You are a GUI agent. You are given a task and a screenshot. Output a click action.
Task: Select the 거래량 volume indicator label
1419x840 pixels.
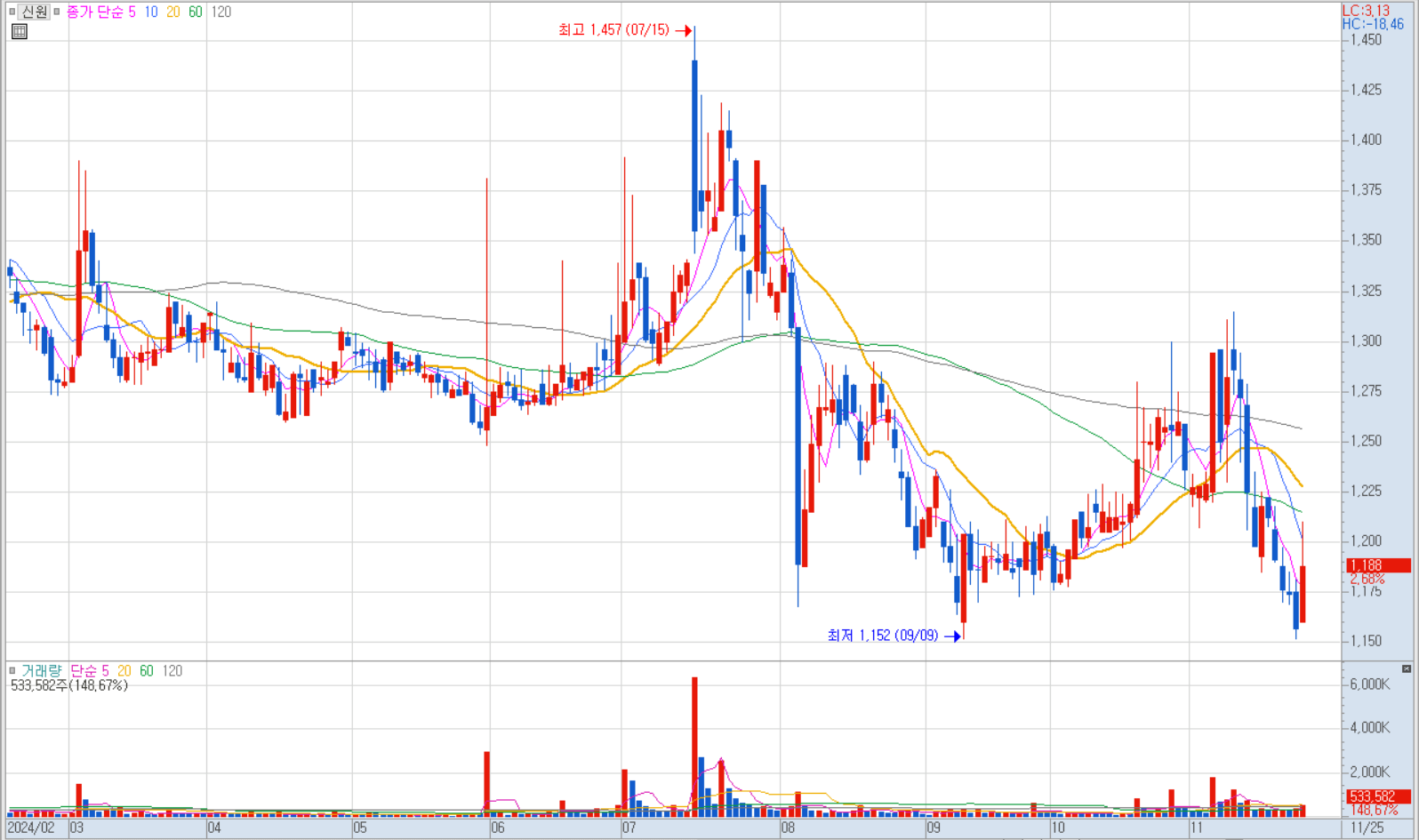tap(42, 670)
